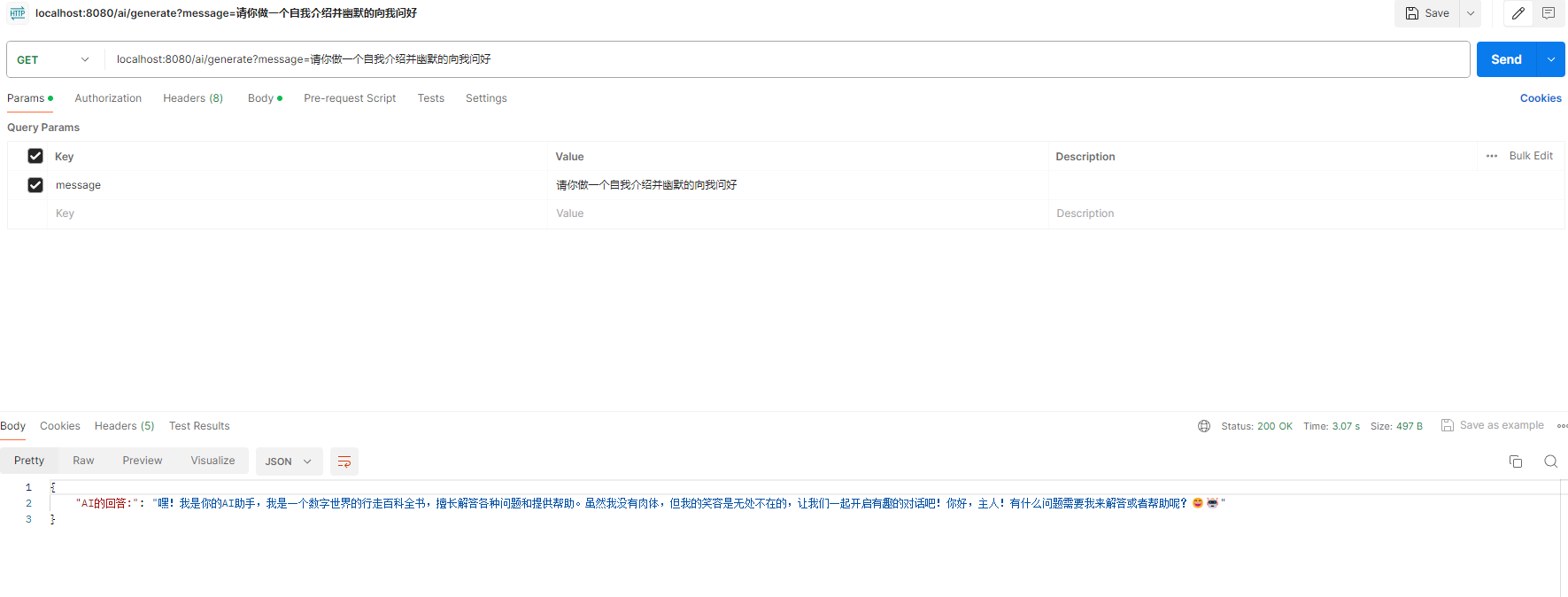Click the request URL input field
This screenshot has width=1568, height=597.
point(779,59)
